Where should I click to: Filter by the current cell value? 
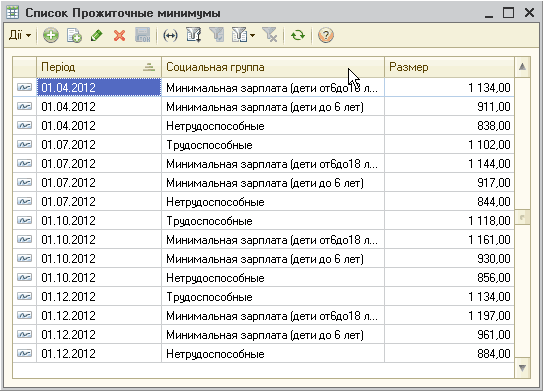pyautogui.click(x=217, y=35)
